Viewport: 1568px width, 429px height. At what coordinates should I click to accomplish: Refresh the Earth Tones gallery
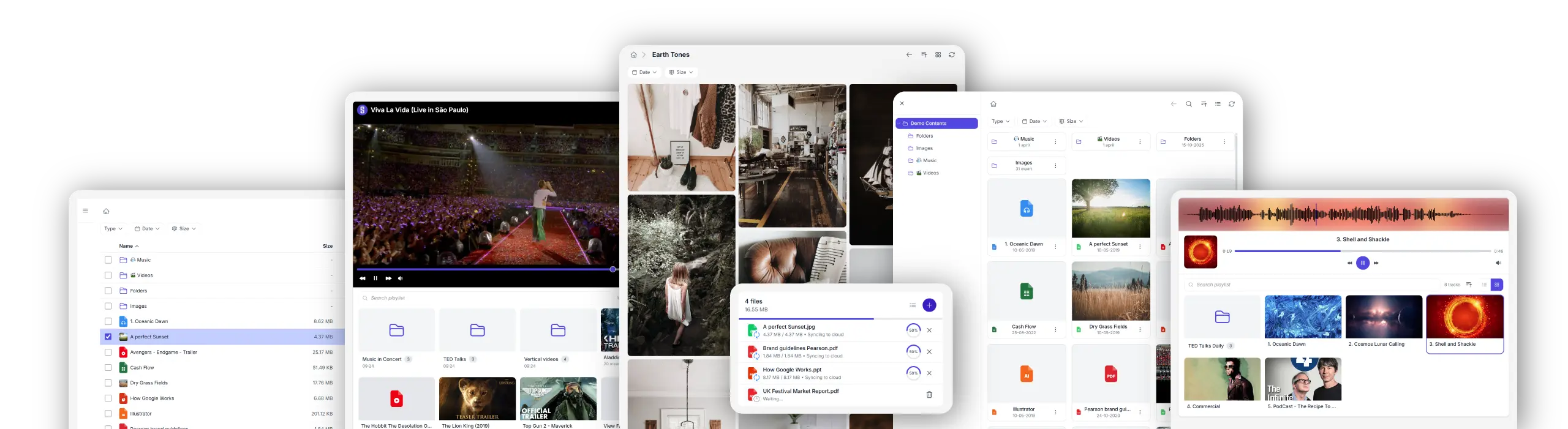click(x=952, y=54)
